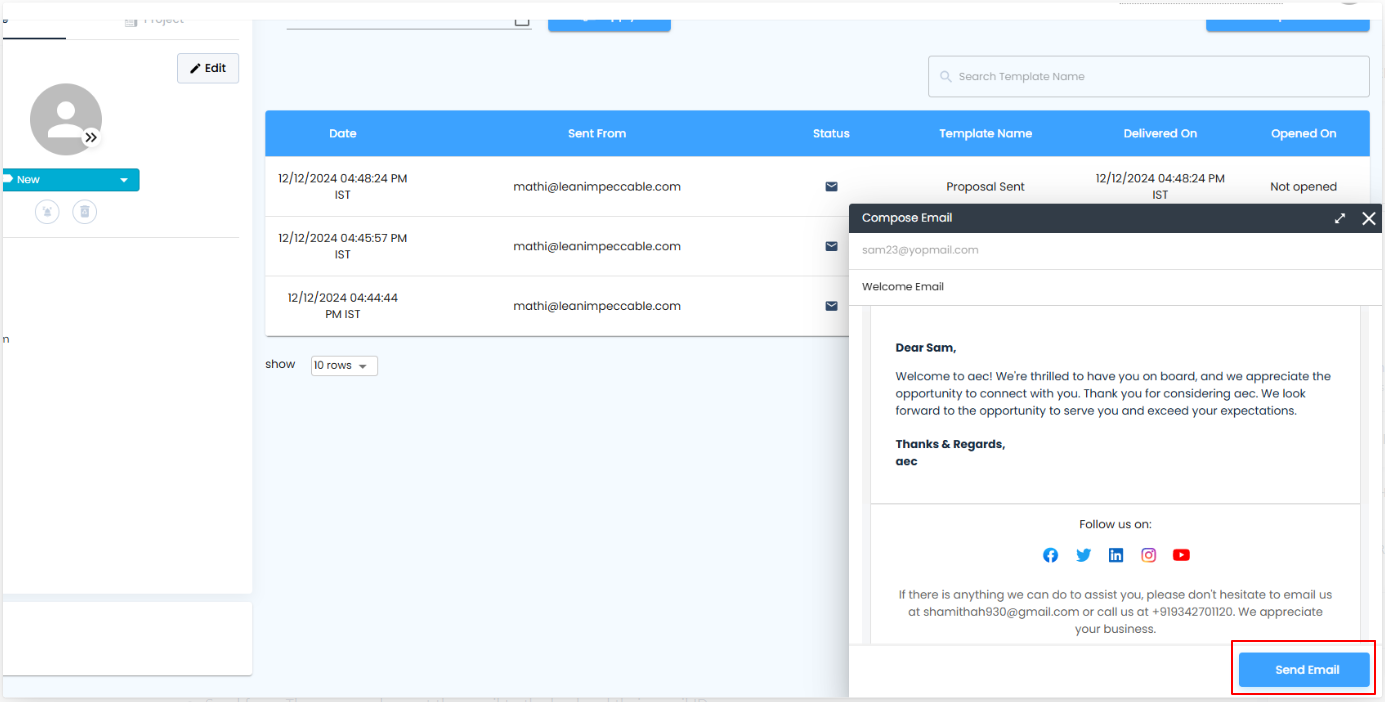Click the Sent From column header

pos(597,133)
